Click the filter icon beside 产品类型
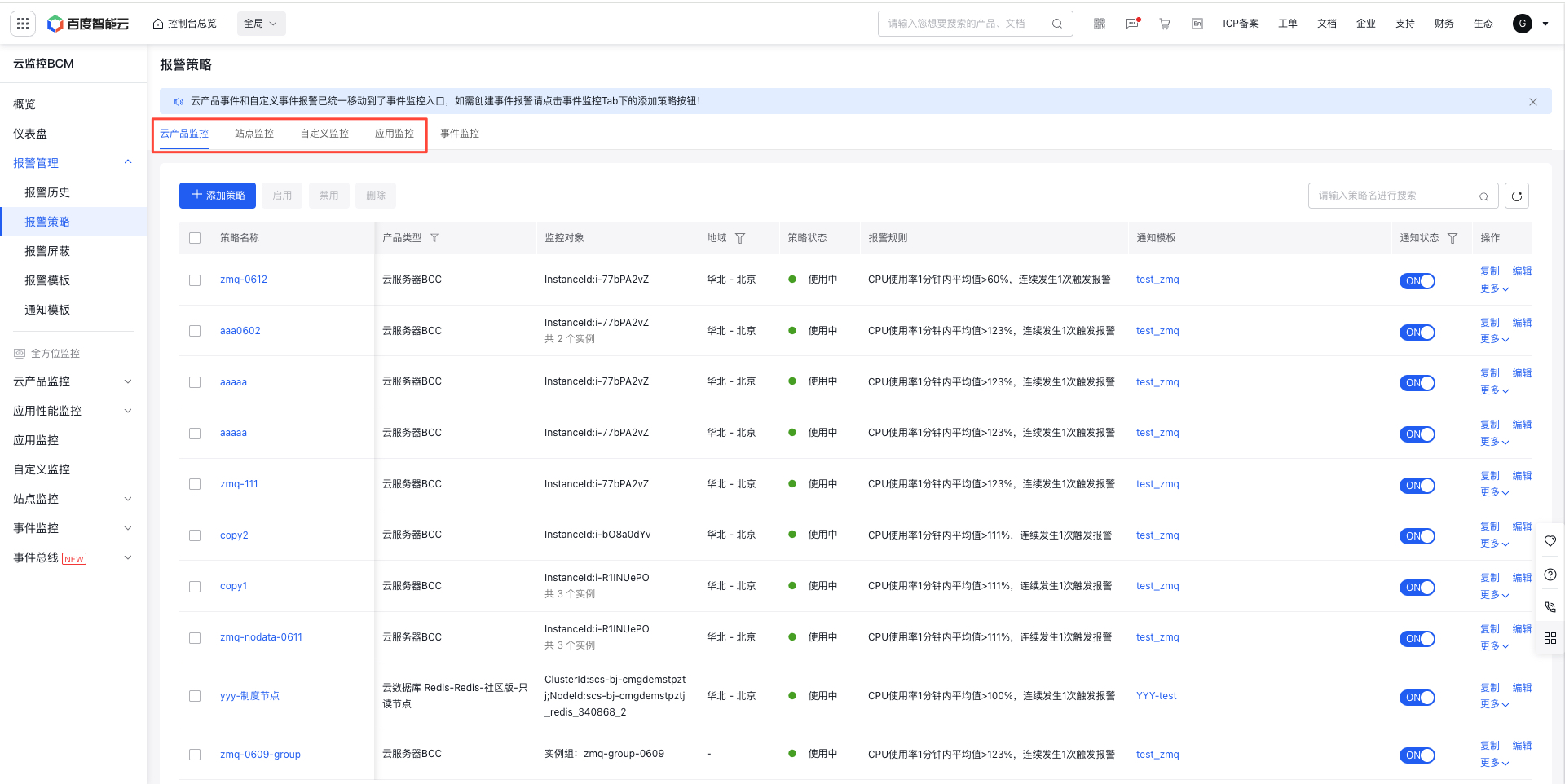This screenshot has width=1565, height=784. (434, 238)
